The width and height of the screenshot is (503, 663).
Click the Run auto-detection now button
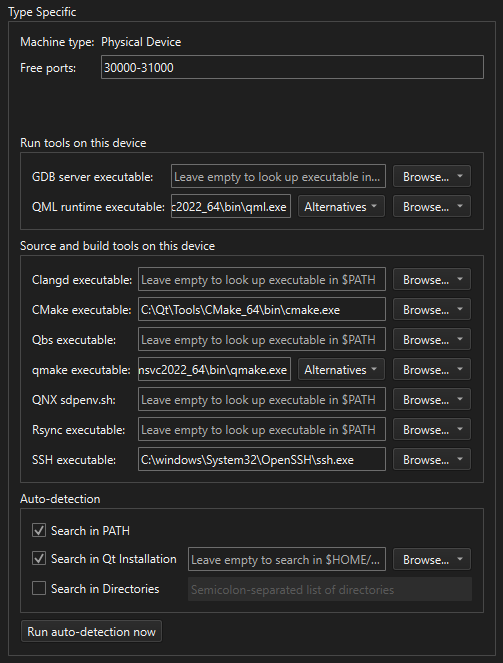tap(91, 631)
